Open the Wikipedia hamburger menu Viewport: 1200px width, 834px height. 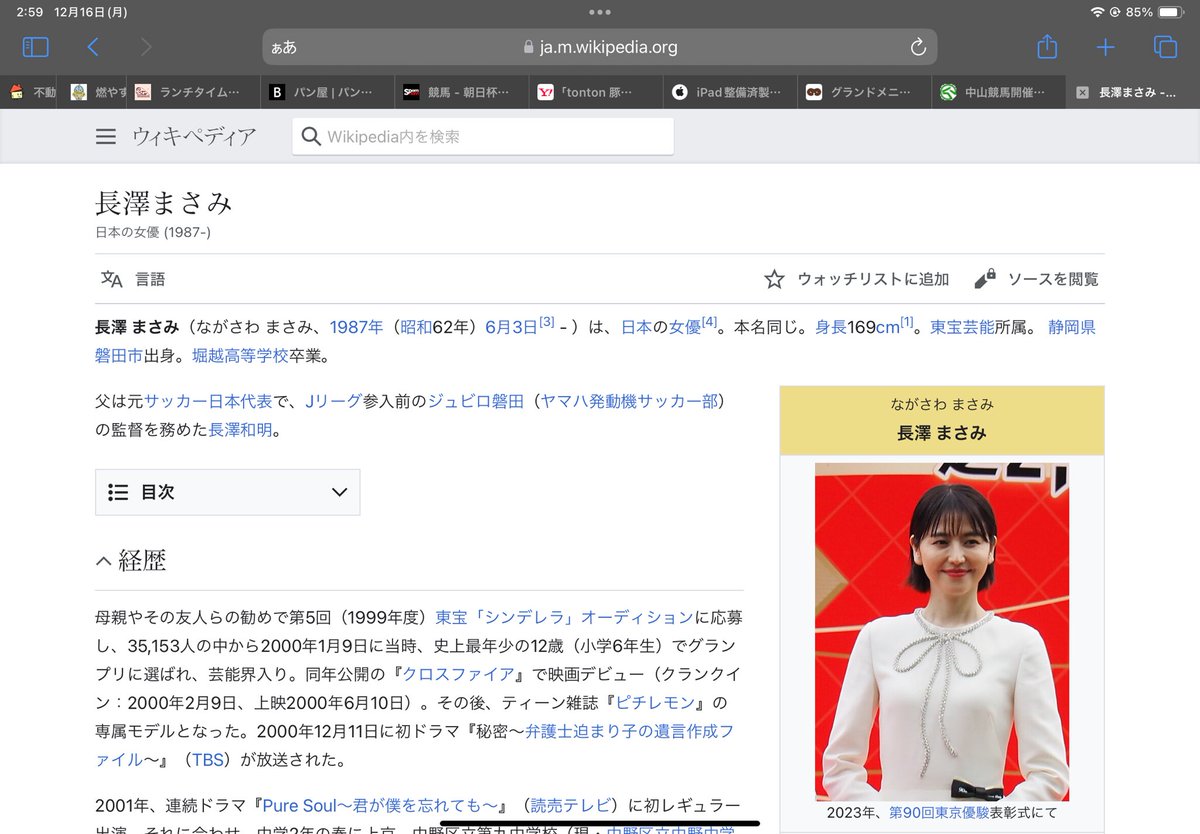click(106, 137)
